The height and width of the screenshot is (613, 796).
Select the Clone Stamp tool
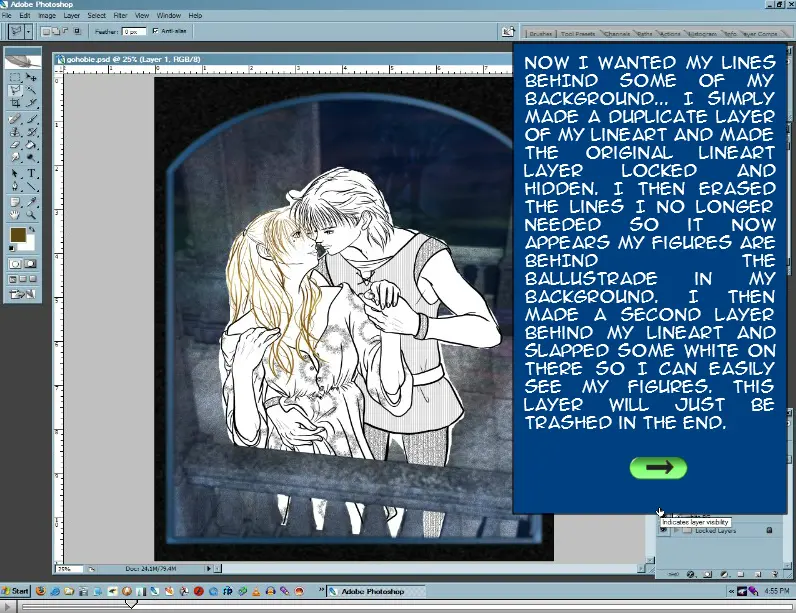tap(15, 132)
